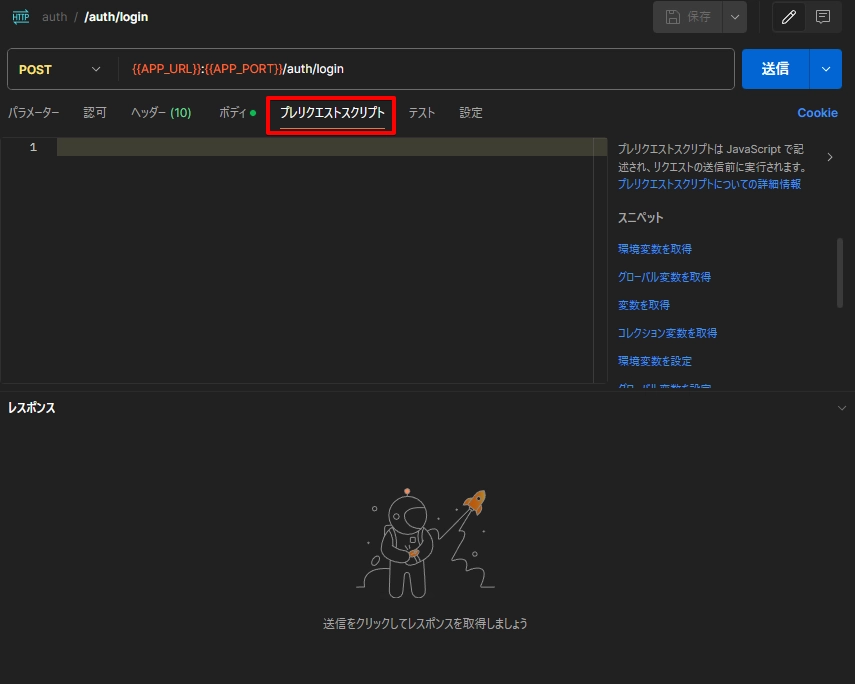The image size is (855, 684).
Task: Switch to the テスト tab
Action: (422, 113)
